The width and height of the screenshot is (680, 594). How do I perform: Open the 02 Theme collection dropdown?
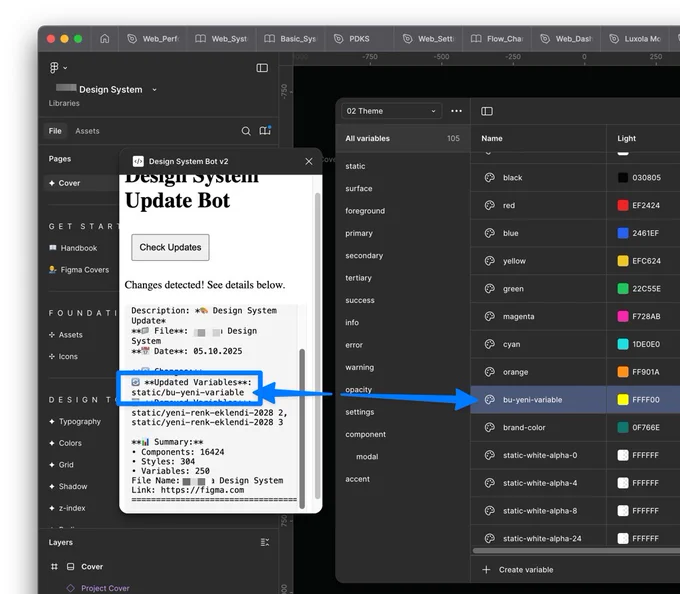[391, 111]
